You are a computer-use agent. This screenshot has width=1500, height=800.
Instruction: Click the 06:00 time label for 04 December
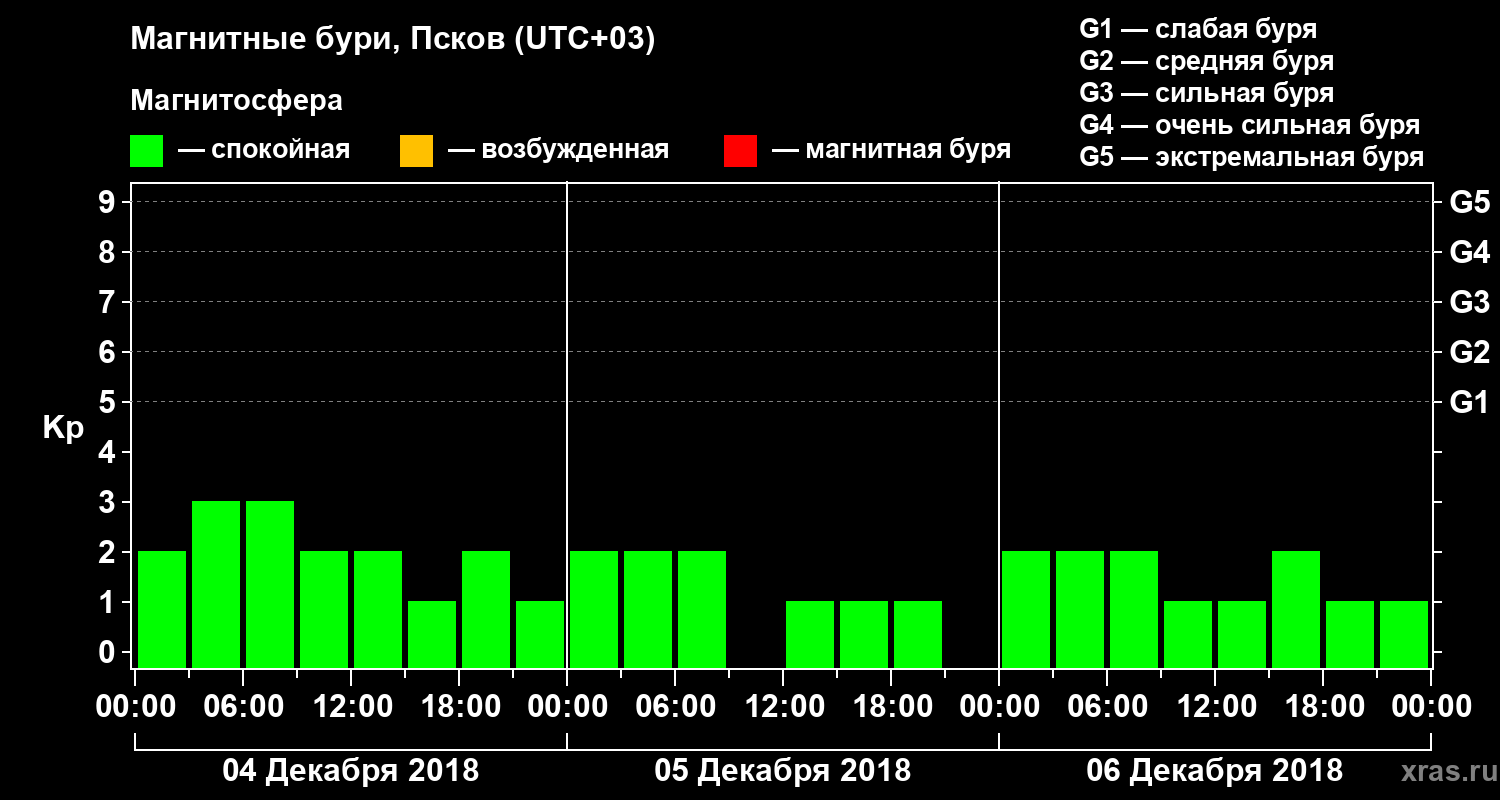pos(242,707)
